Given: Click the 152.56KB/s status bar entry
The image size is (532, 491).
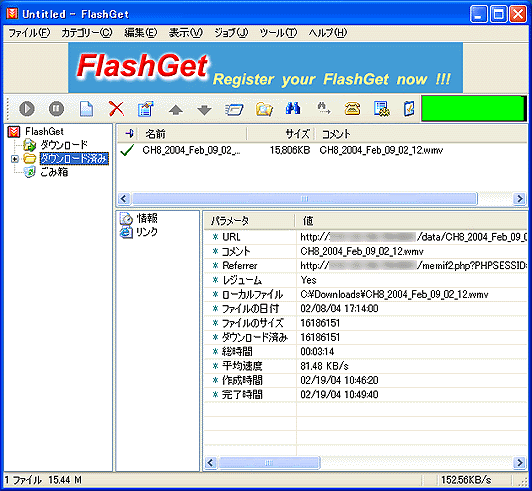Looking at the screenshot, I should coord(466,480).
